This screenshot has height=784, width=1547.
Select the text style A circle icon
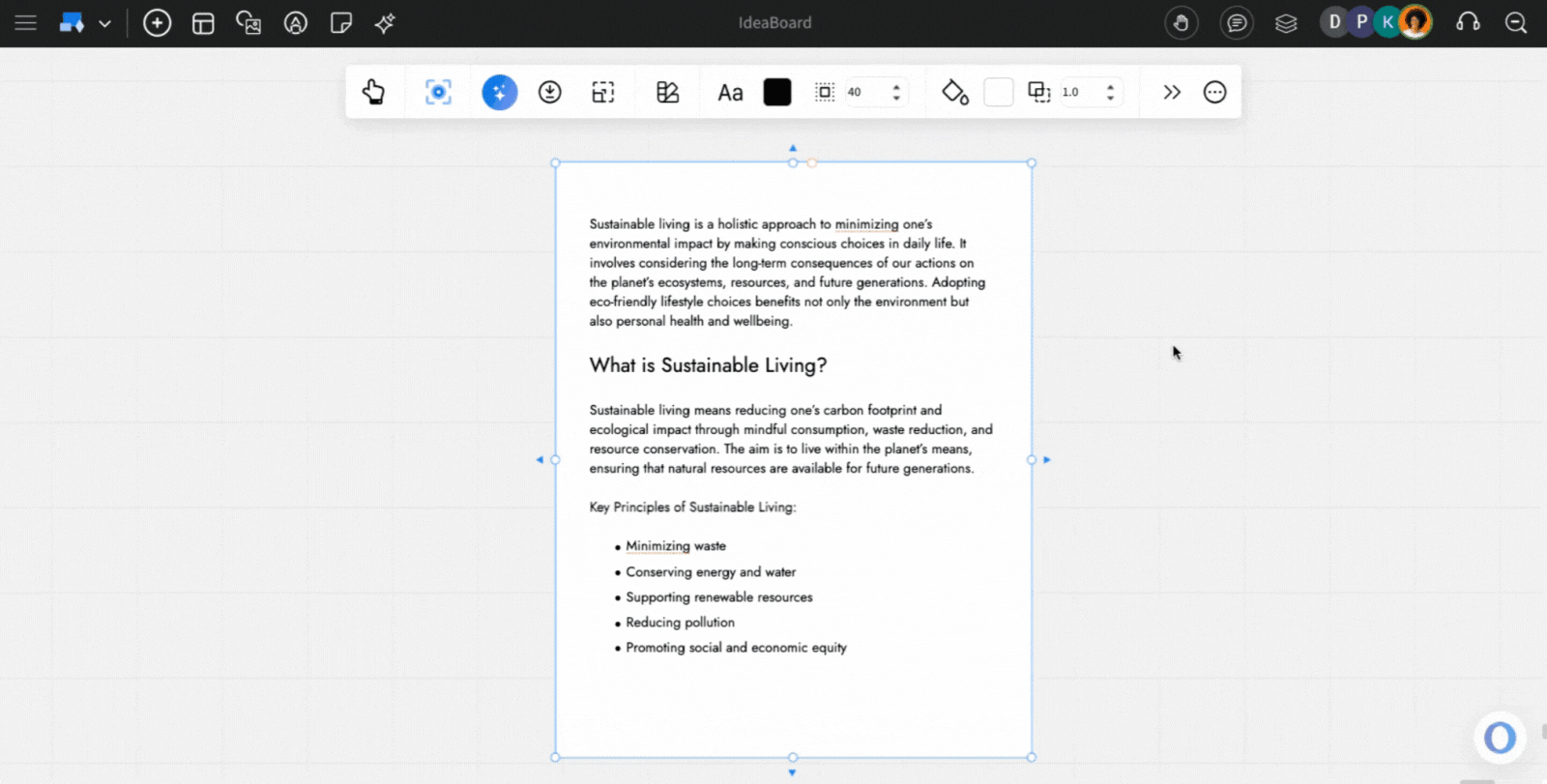[296, 23]
